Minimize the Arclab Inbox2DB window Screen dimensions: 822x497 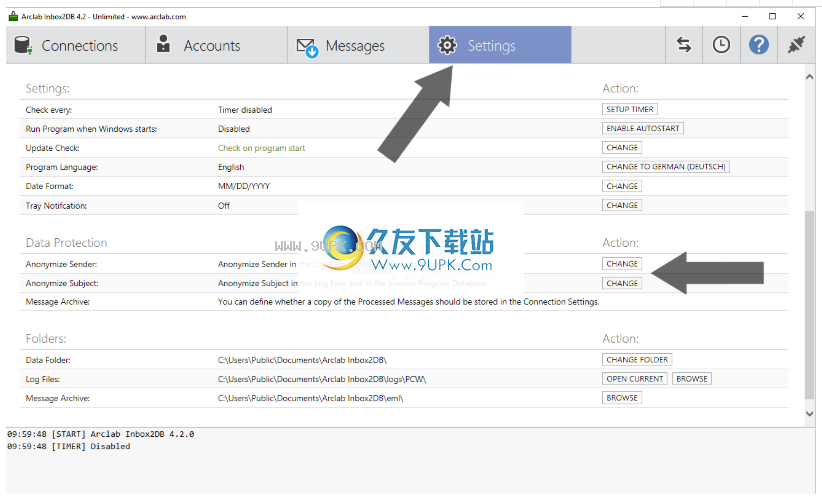[x=744, y=16]
